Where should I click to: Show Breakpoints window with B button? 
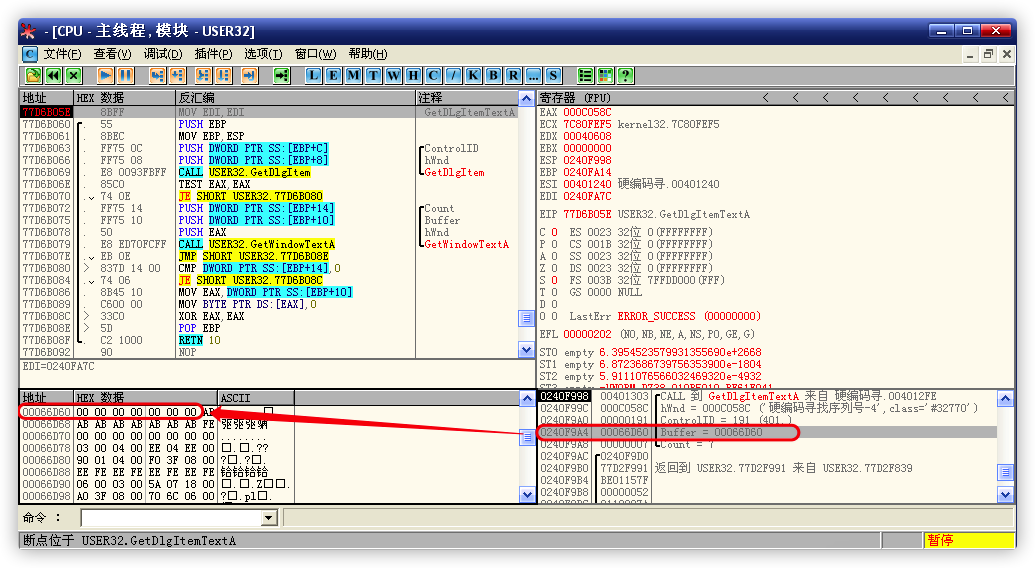pyautogui.click(x=493, y=75)
